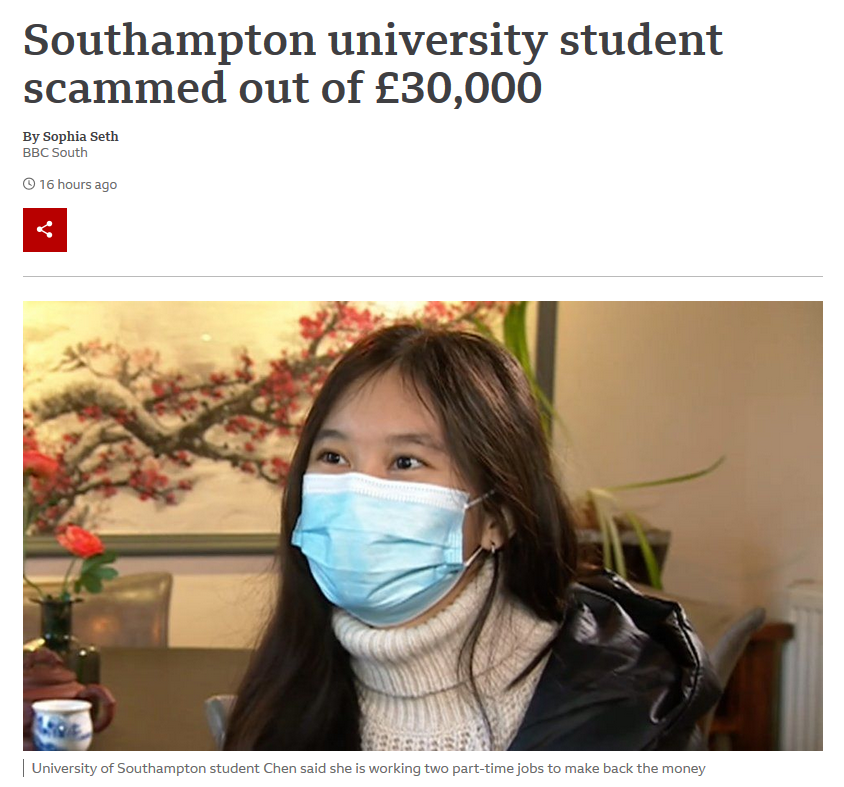Click the red flower in the vase
The height and width of the screenshot is (787, 844).
tap(82, 542)
